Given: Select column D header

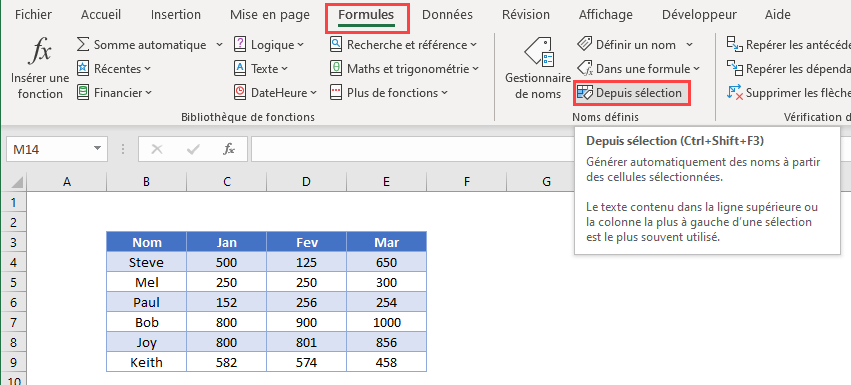Looking at the screenshot, I should (x=306, y=182).
